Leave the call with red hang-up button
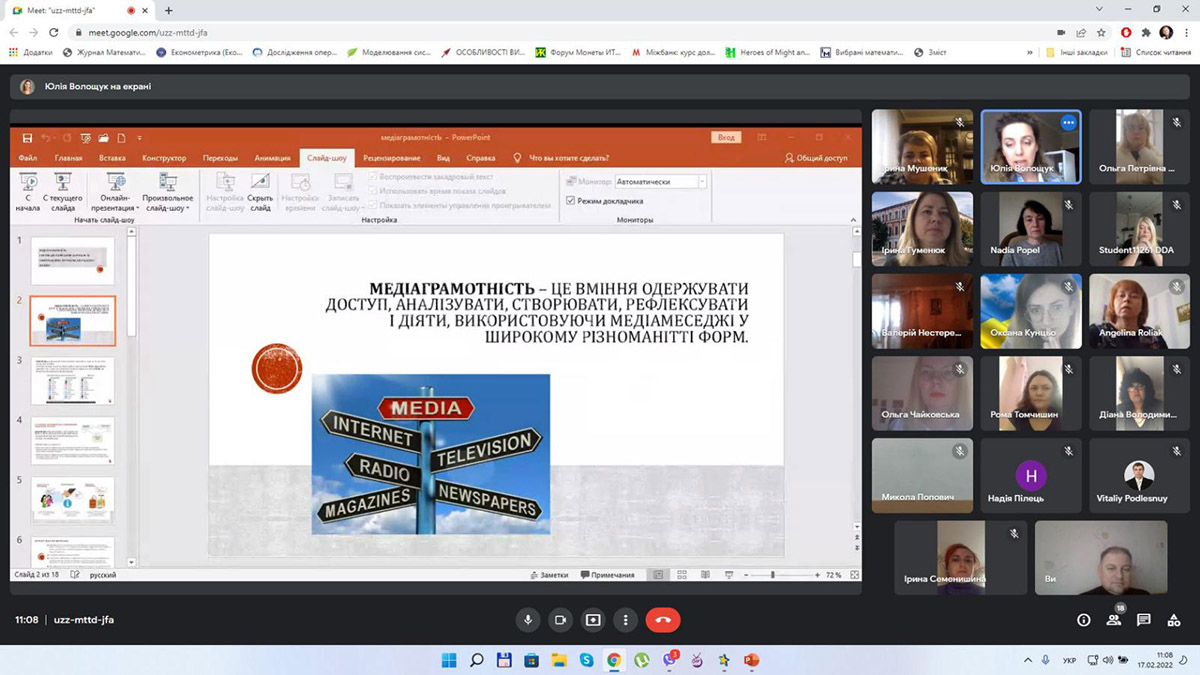The image size is (1200, 675). [662, 620]
